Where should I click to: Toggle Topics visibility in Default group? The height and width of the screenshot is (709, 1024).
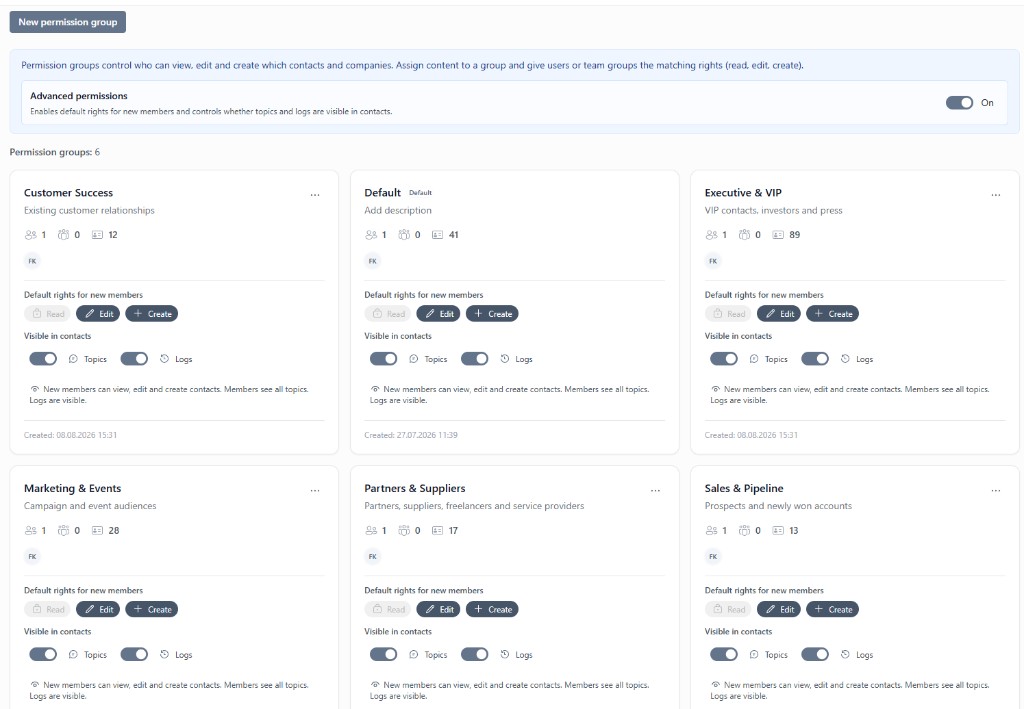pos(383,358)
